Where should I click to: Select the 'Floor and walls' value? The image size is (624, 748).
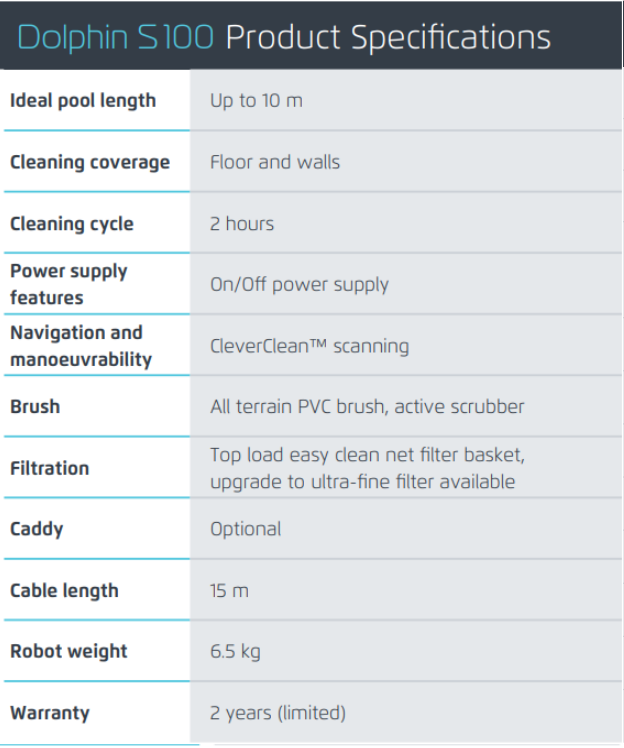[275, 162]
